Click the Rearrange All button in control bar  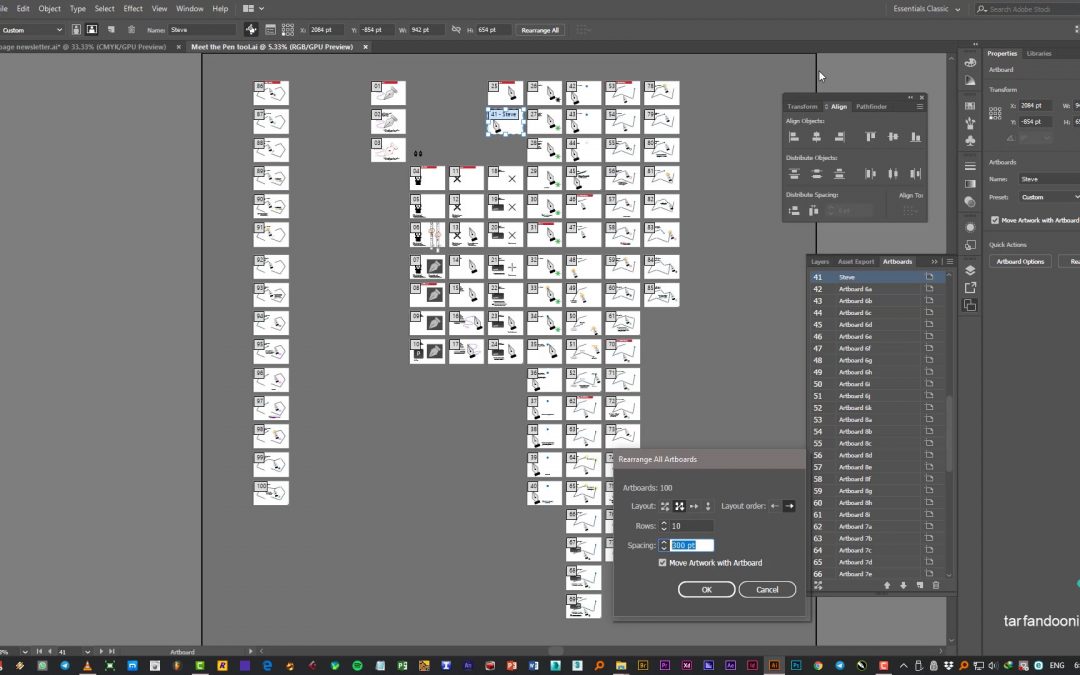pos(540,30)
